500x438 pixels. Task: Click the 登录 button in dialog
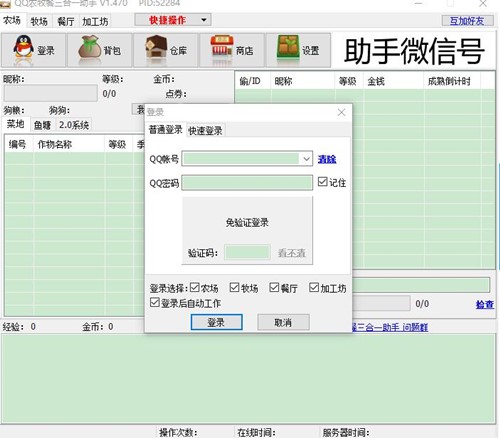coord(217,322)
